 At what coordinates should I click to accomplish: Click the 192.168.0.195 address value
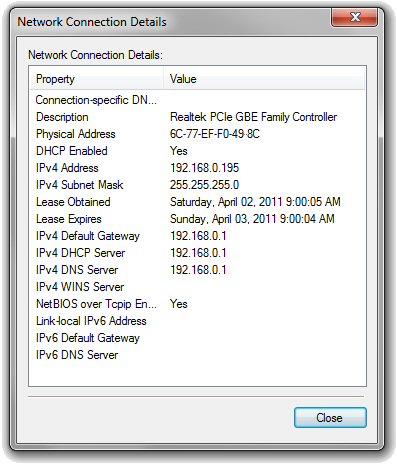[204, 168]
